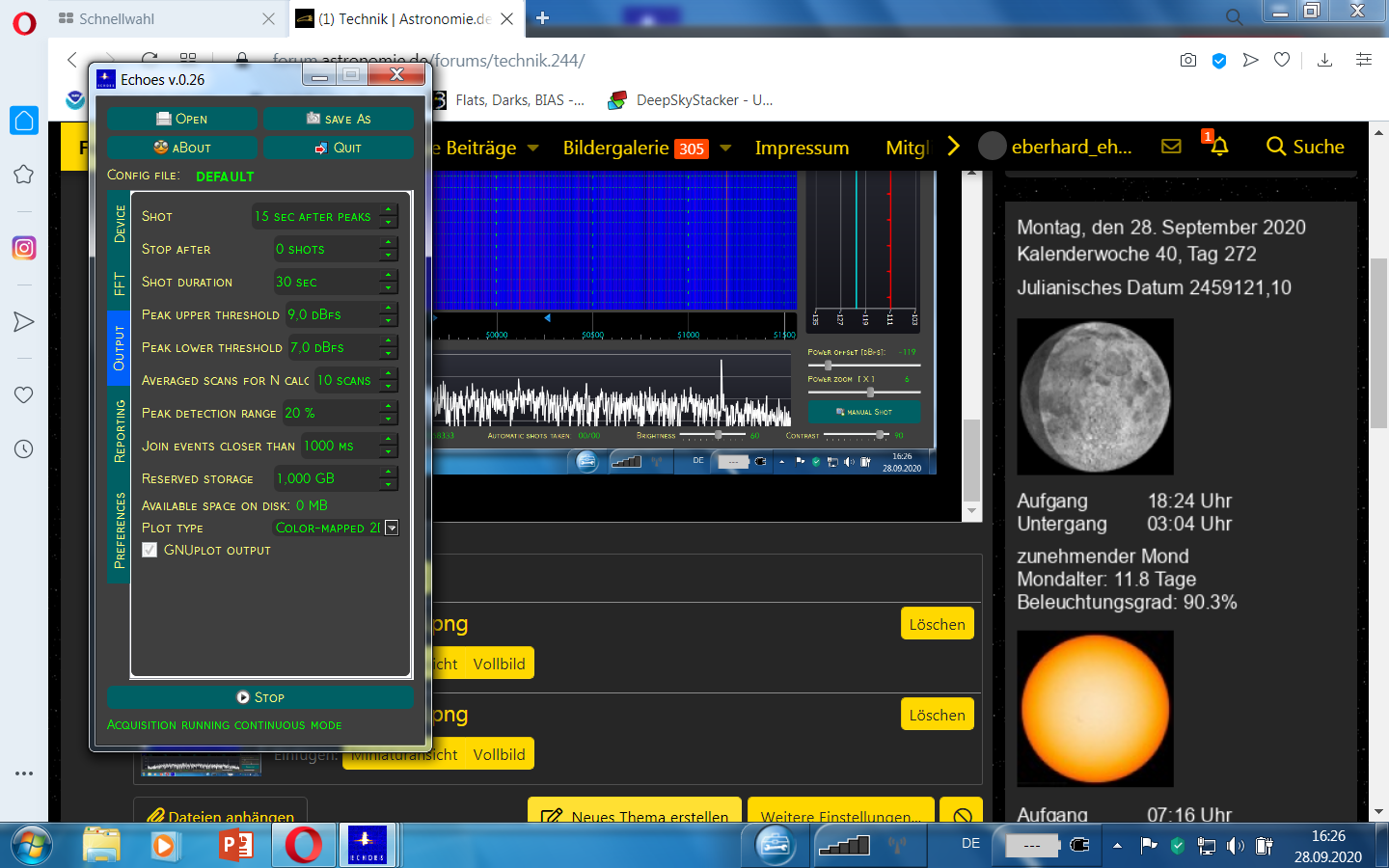Click Neues Thema erstellen button
Screen dimensions: 1389x868
(635, 810)
